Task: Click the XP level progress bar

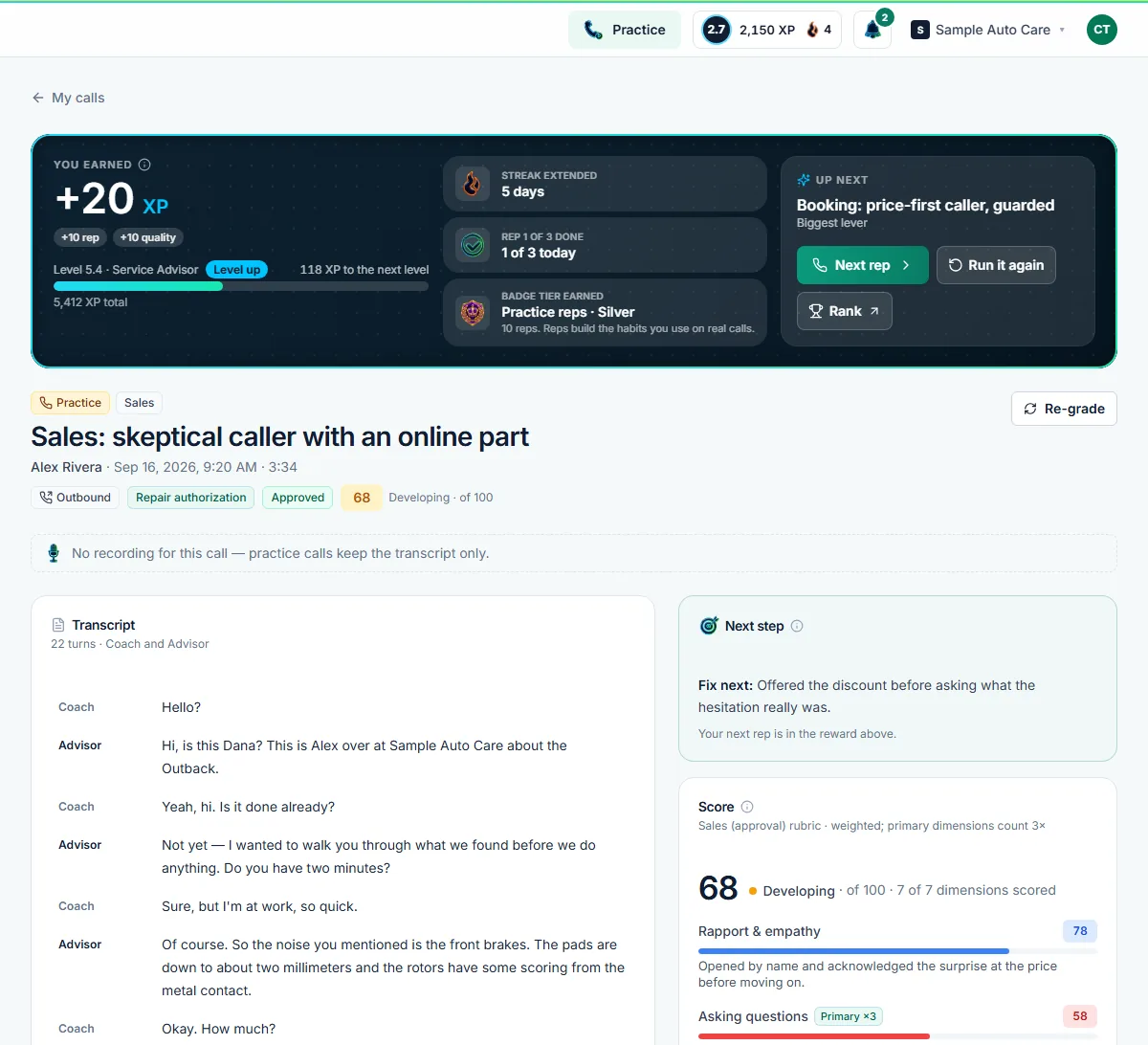Action: tap(241, 286)
